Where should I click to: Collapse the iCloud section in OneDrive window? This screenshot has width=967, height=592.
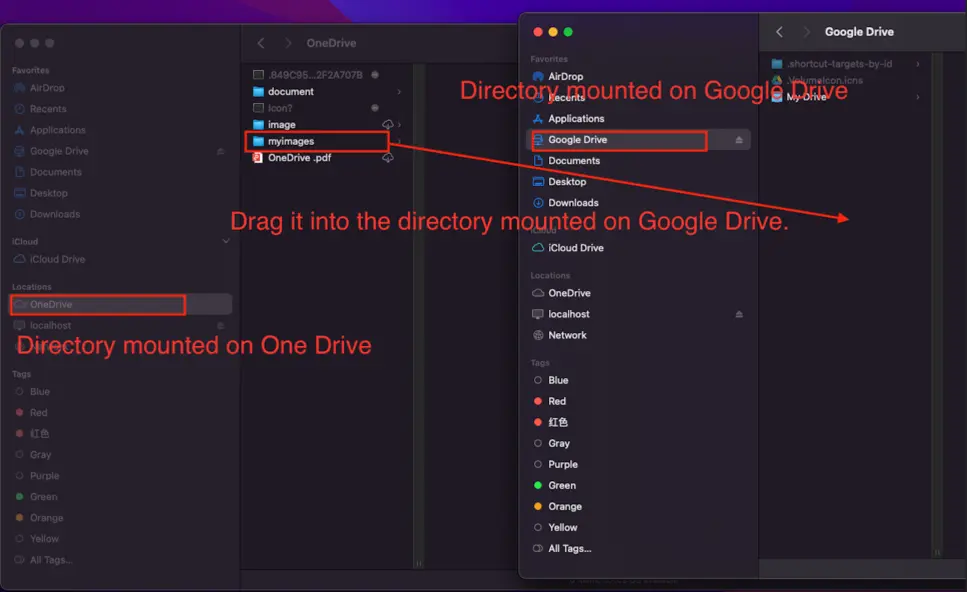[x=226, y=241]
